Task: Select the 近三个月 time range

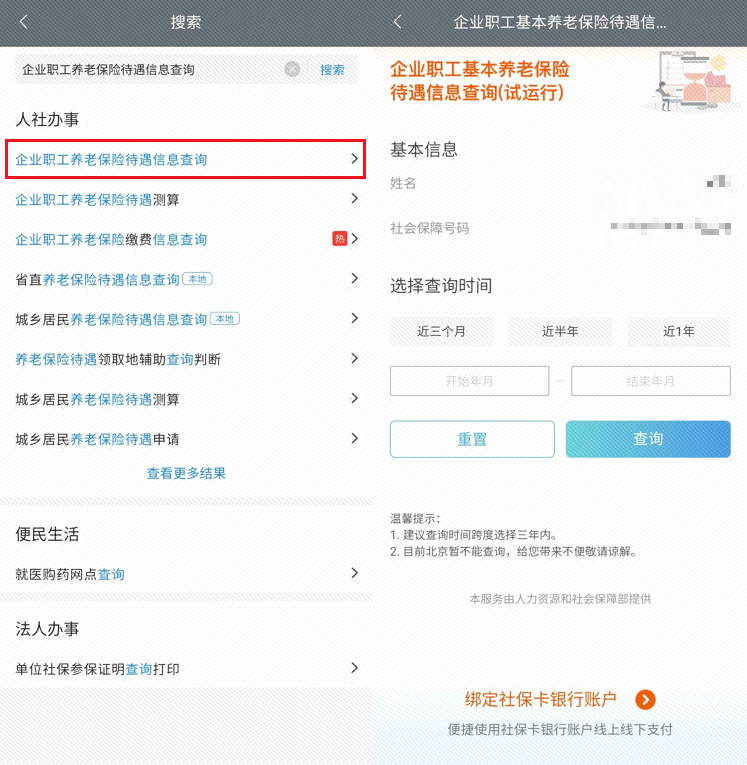Action: [441, 331]
